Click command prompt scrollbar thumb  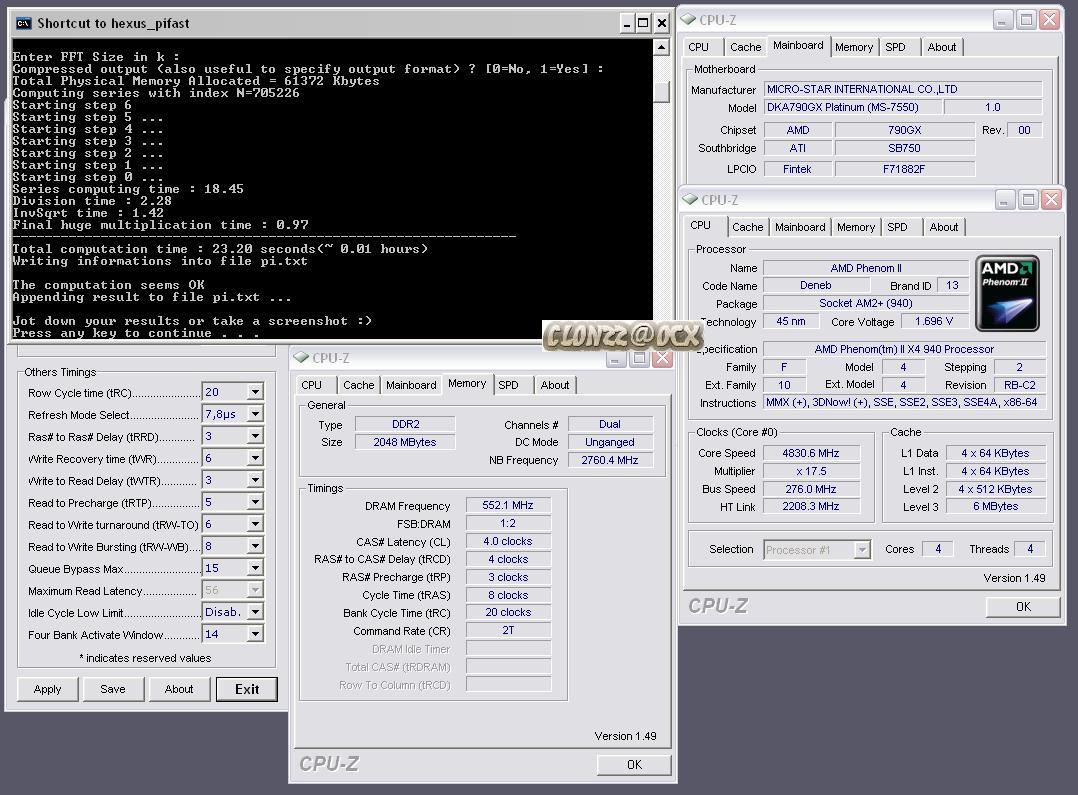(x=661, y=91)
